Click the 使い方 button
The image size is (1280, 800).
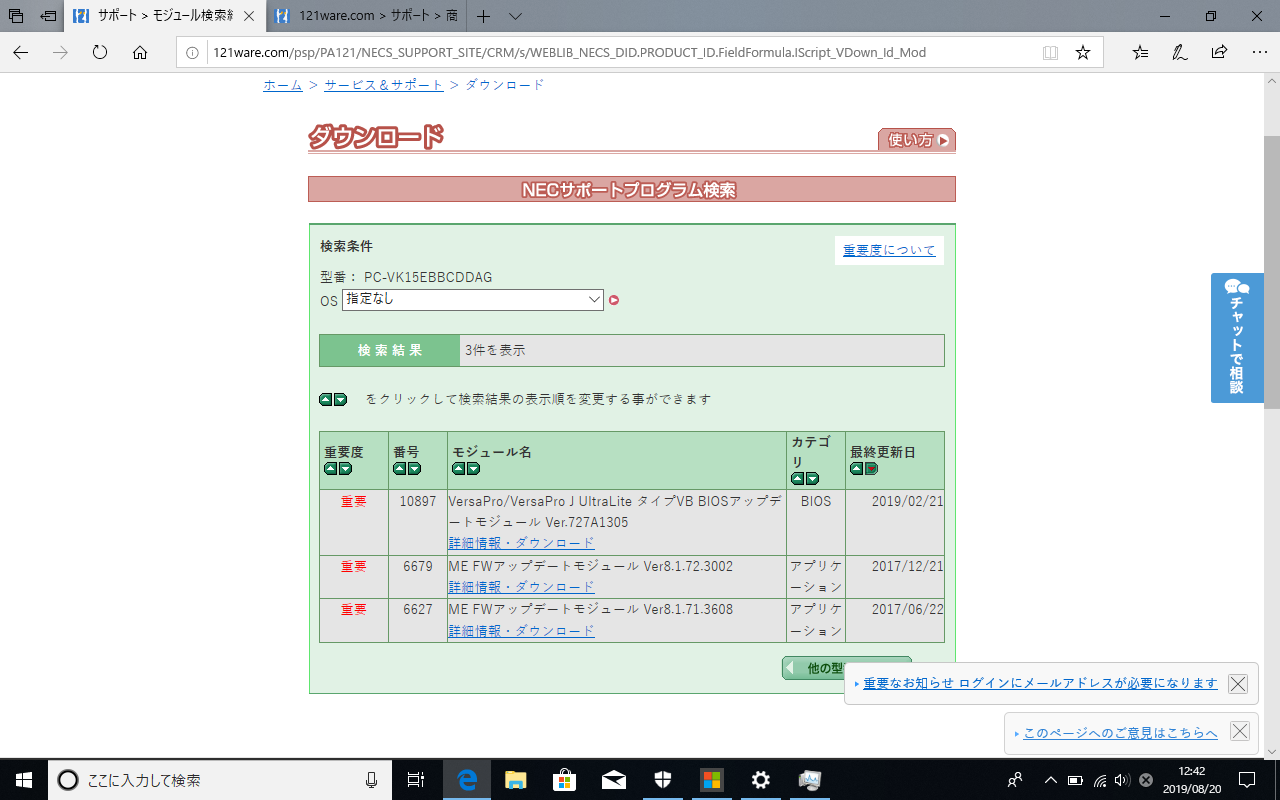(x=917, y=140)
